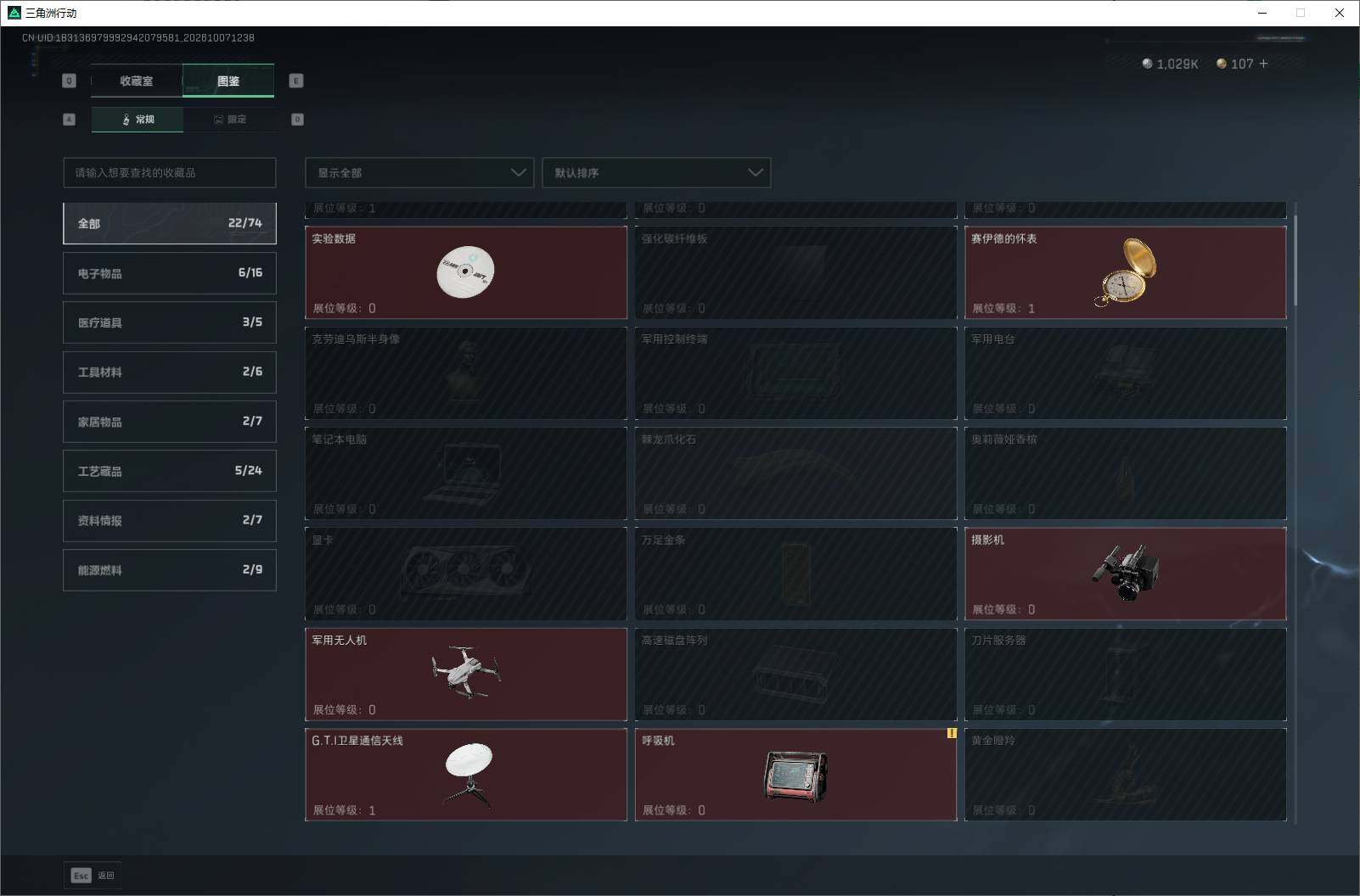This screenshot has width=1360, height=896.
Task: Select locked 高速磁盘阵列 card
Action: (795, 674)
